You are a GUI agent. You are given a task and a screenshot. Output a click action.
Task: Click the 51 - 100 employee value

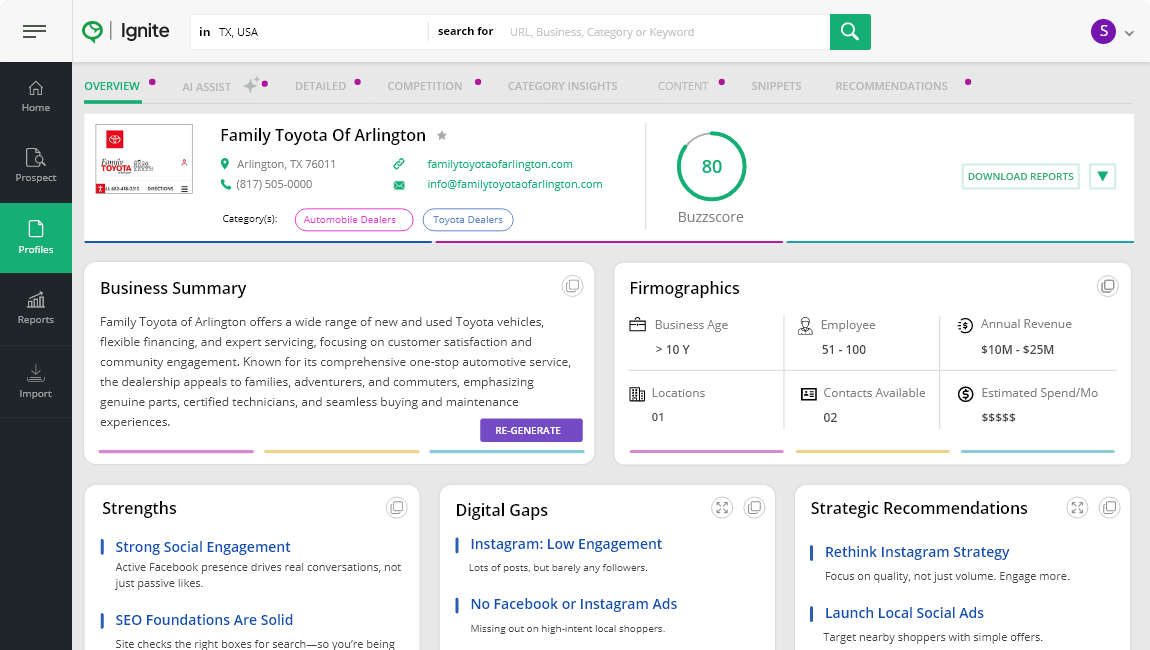pyautogui.click(x=843, y=349)
